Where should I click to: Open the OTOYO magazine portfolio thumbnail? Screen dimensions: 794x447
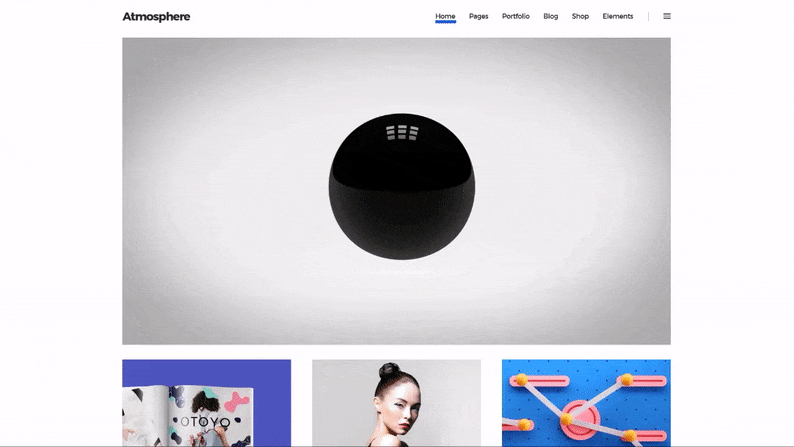coord(206,403)
